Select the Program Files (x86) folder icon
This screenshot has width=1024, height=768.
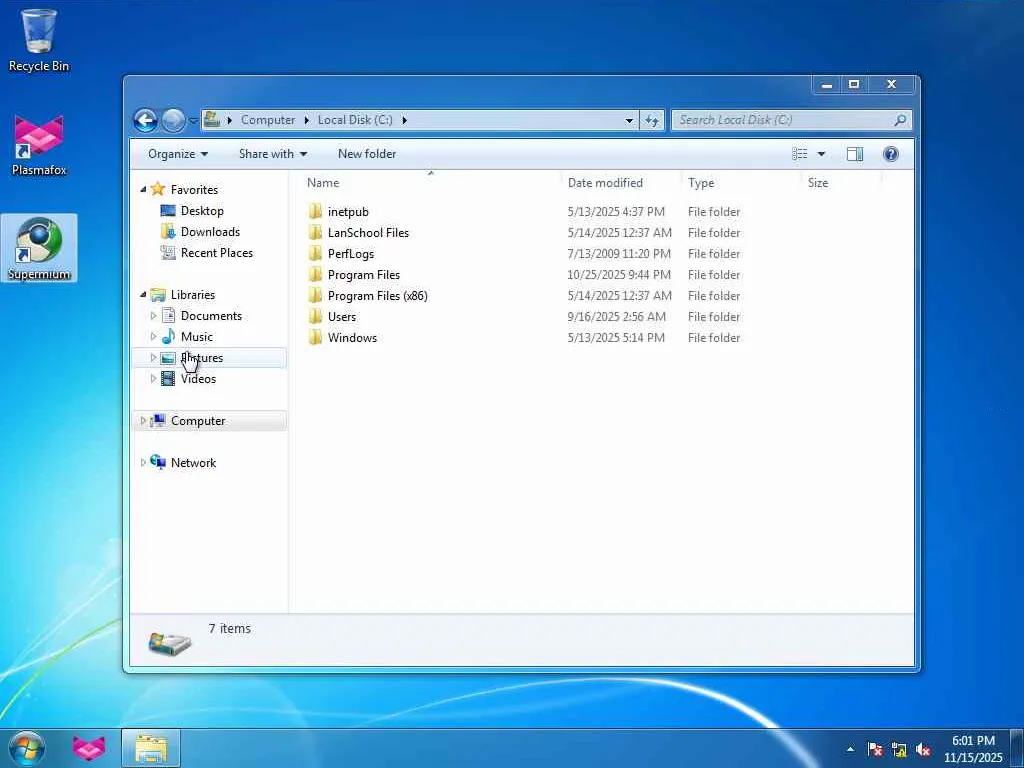point(315,295)
